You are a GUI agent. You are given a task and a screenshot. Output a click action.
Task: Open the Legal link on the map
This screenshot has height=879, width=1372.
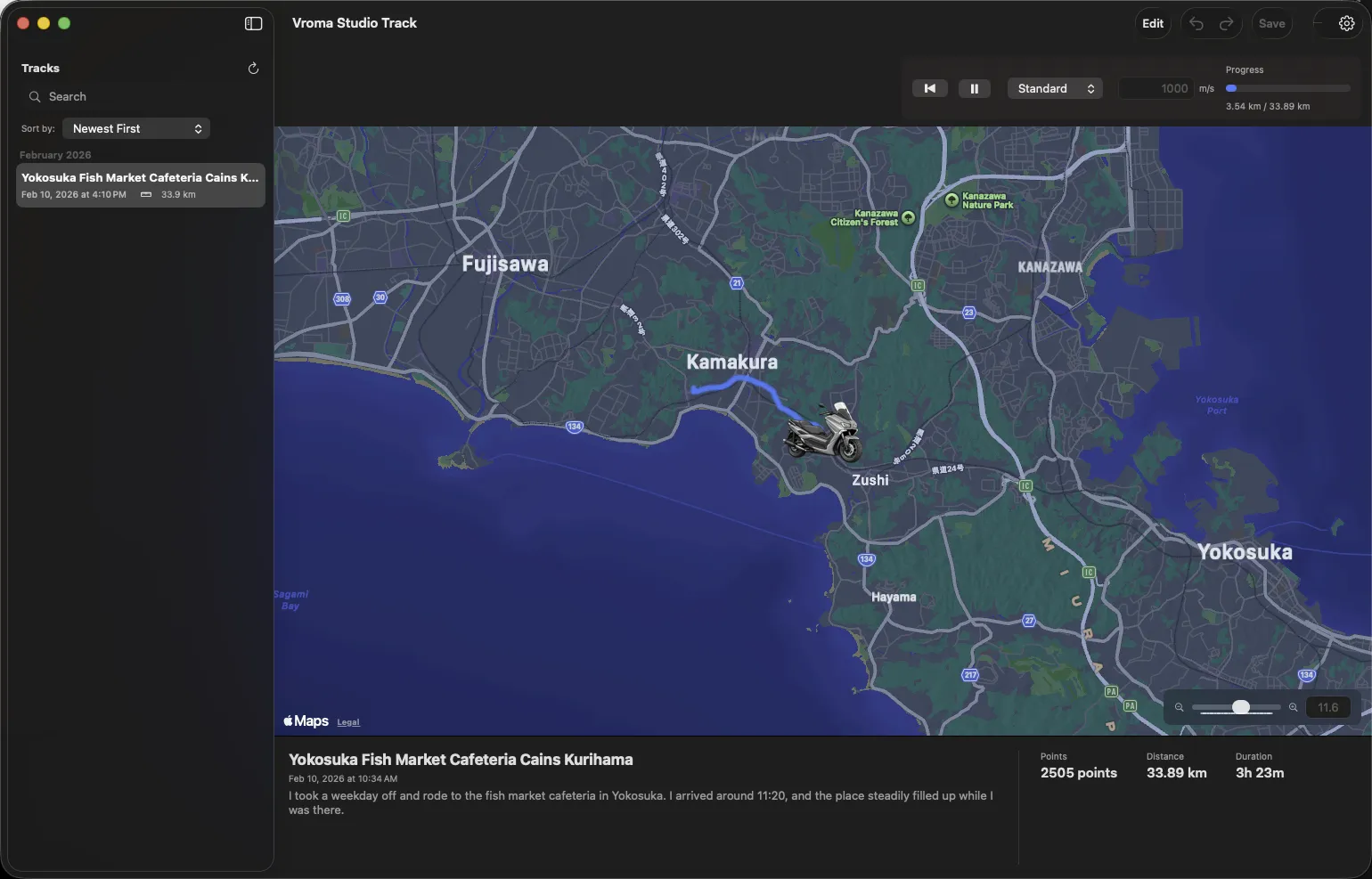click(348, 722)
